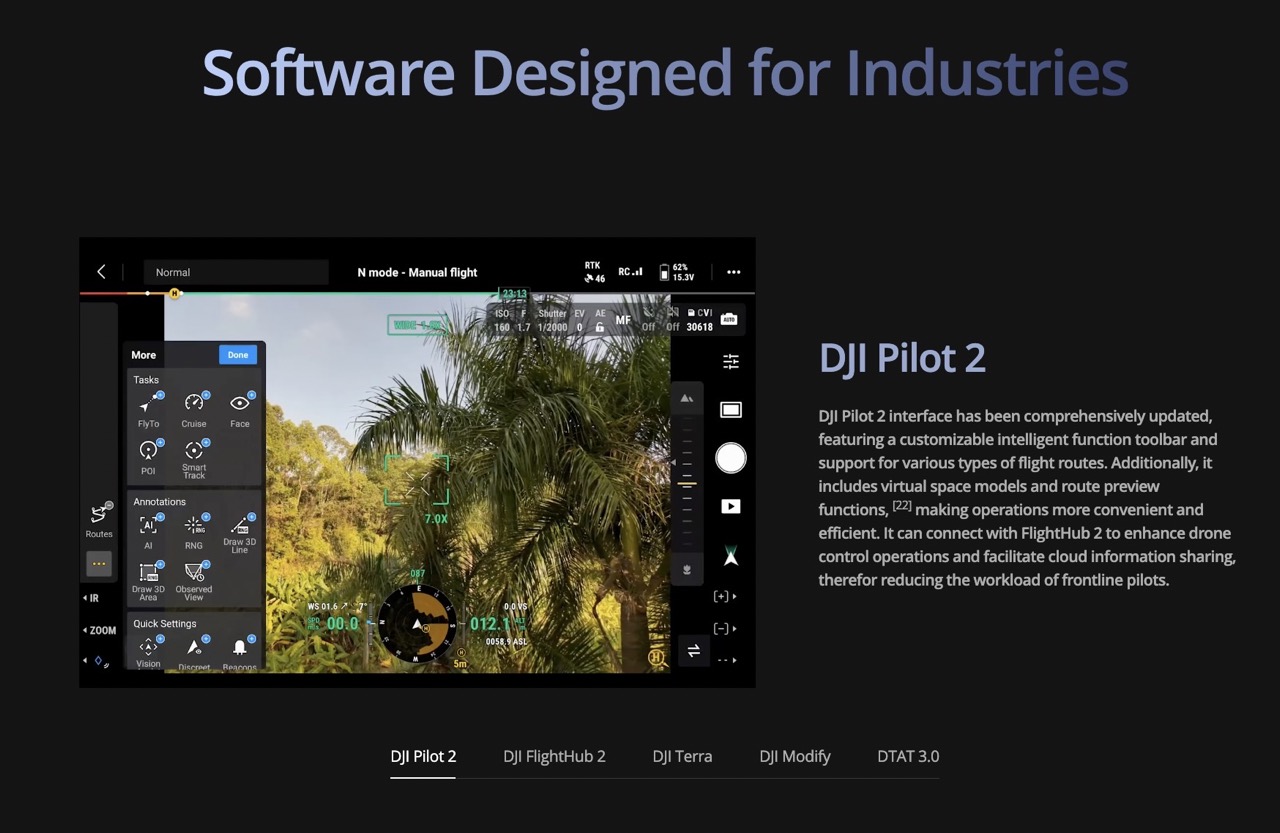Viewport: 1280px width, 833px height.
Task: Click the 7.0X zoom readout
Action: 436,519
